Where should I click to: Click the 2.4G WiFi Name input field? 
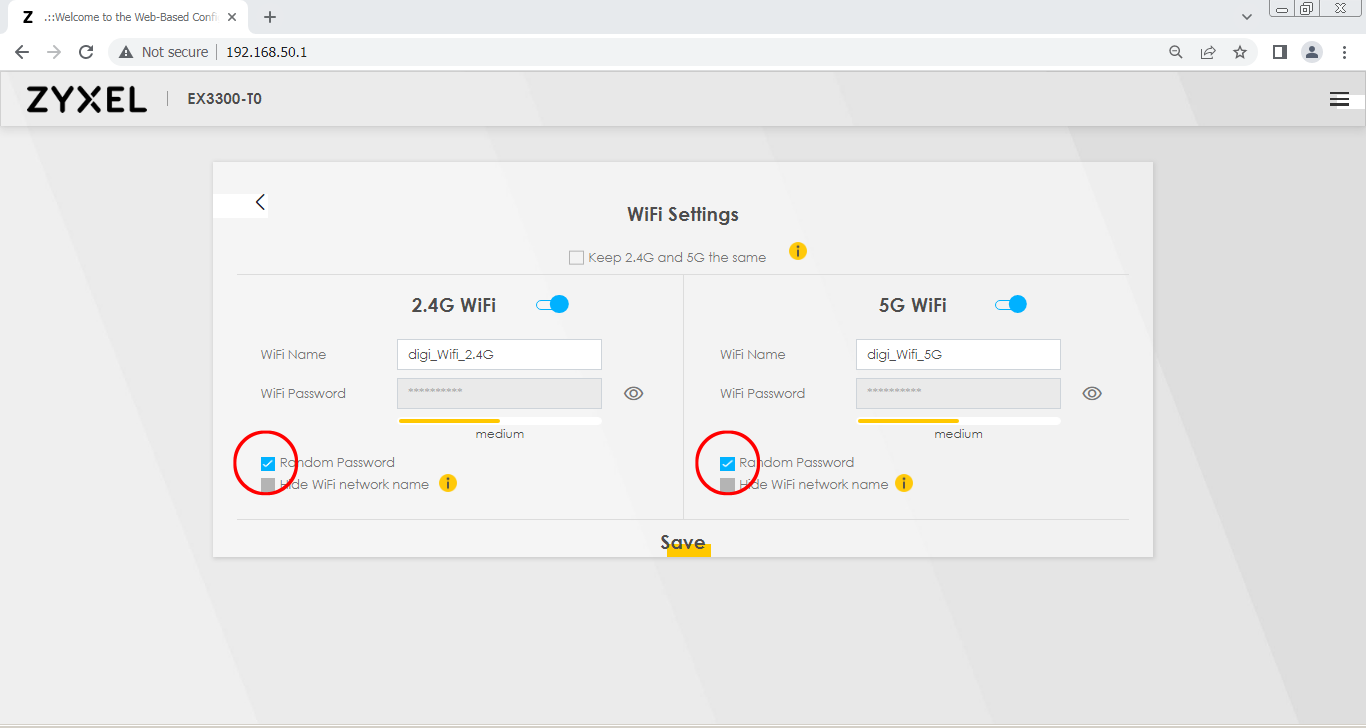(499, 354)
